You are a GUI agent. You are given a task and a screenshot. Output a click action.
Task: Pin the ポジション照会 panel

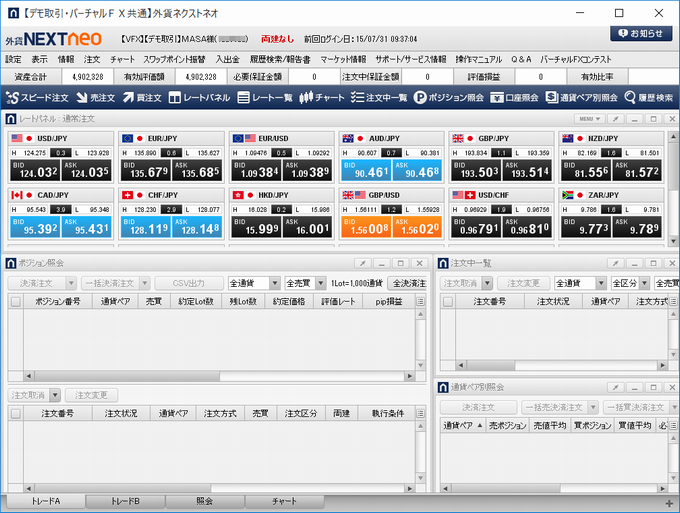[x=363, y=263]
